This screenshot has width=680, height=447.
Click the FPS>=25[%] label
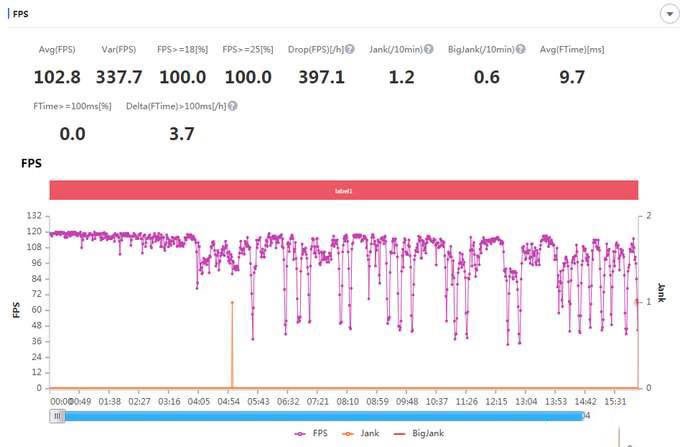coord(248,49)
